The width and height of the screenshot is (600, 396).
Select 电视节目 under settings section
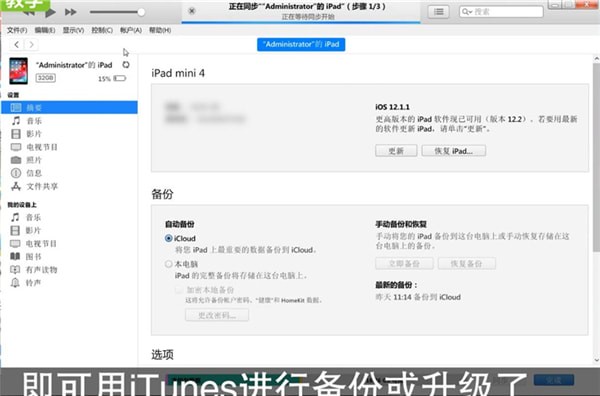[69, 147]
